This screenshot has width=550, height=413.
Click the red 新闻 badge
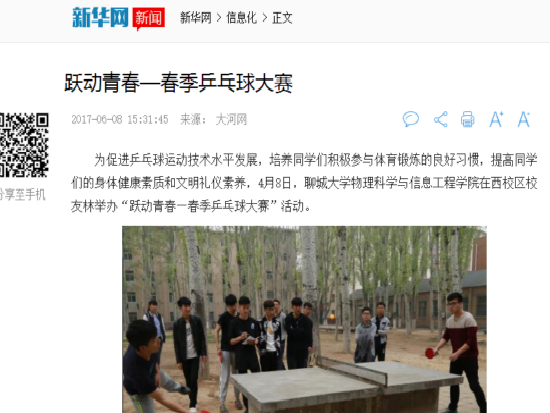(148, 18)
